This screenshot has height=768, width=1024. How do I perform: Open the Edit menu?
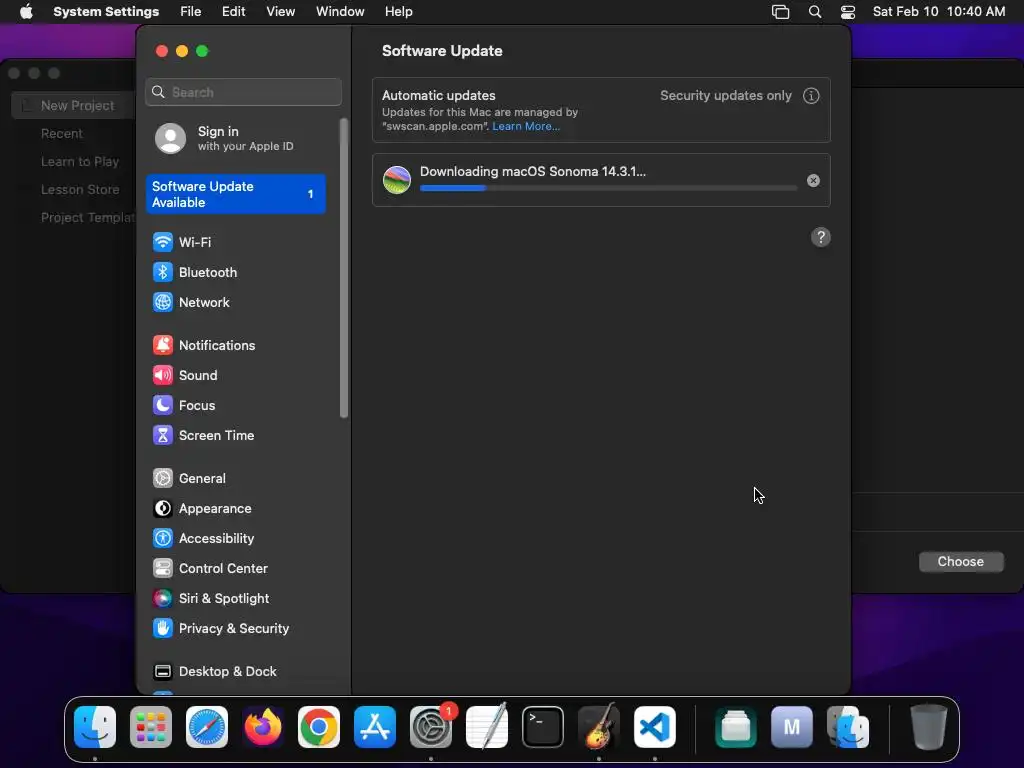(x=233, y=12)
